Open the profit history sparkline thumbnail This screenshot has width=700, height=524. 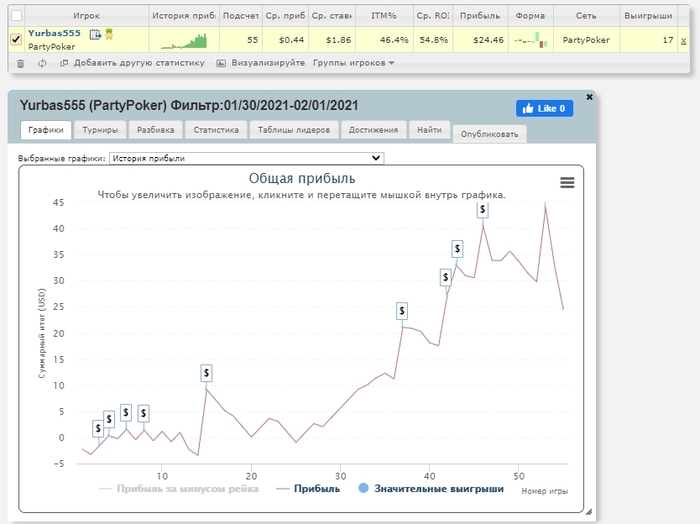click(x=184, y=41)
